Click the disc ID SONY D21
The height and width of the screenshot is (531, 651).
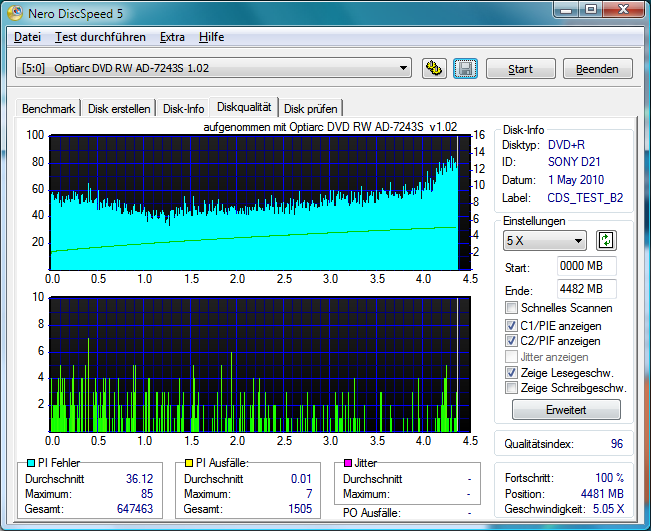(x=574, y=162)
